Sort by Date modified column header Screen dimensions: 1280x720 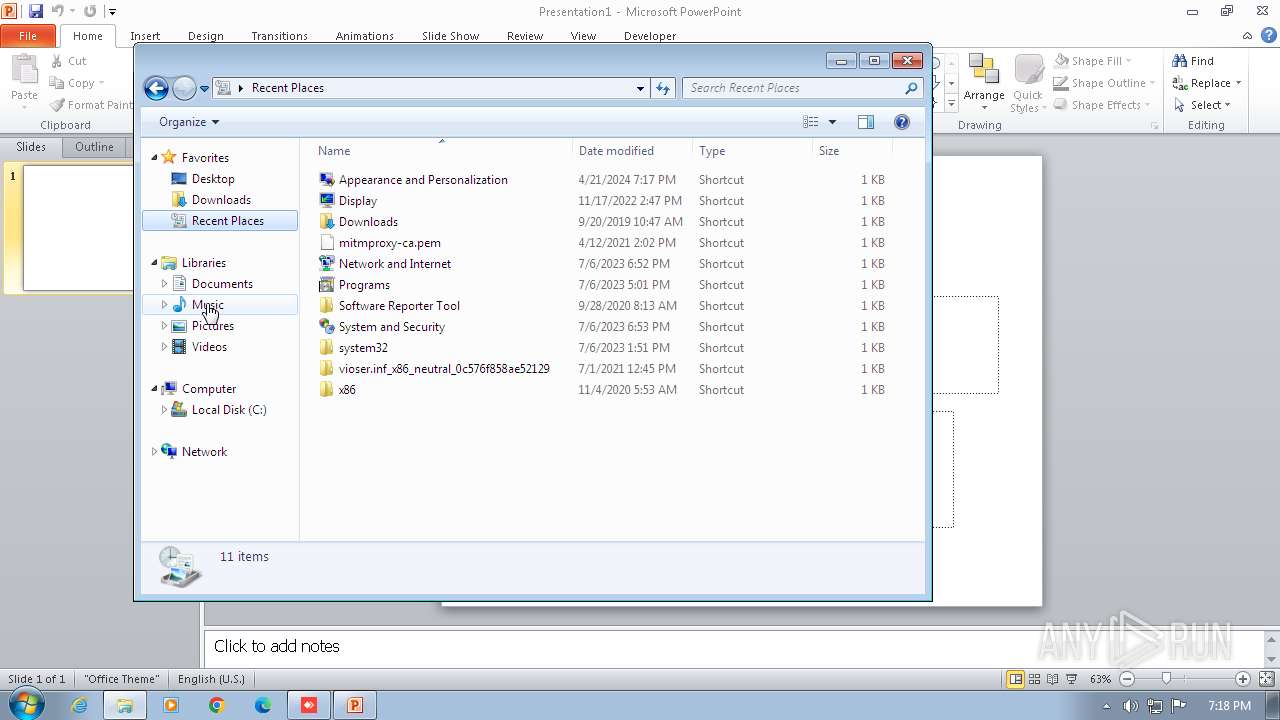(x=633, y=151)
